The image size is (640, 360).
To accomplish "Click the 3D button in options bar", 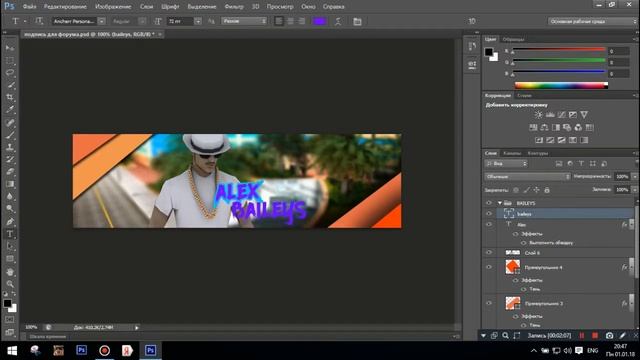I will pyautogui.click(x=472, y=21).
